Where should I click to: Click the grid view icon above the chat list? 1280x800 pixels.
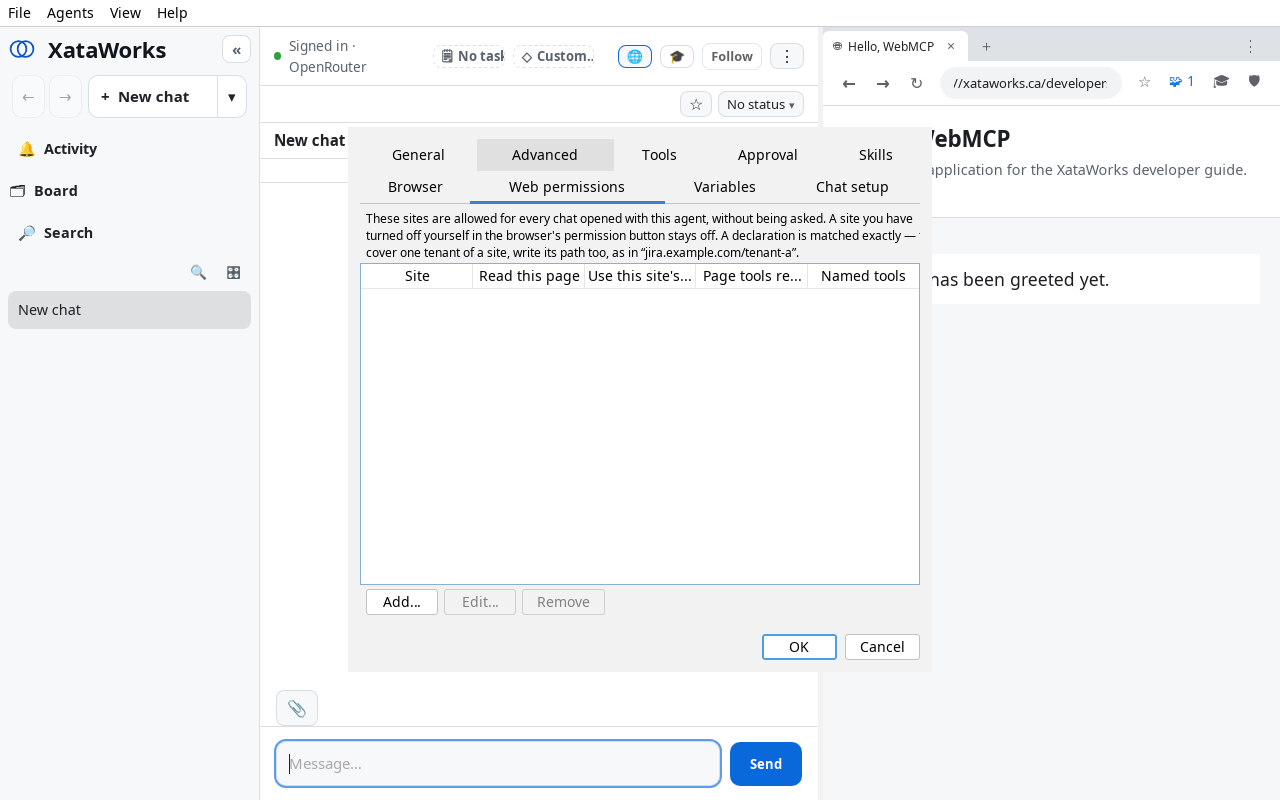(233, 272)
